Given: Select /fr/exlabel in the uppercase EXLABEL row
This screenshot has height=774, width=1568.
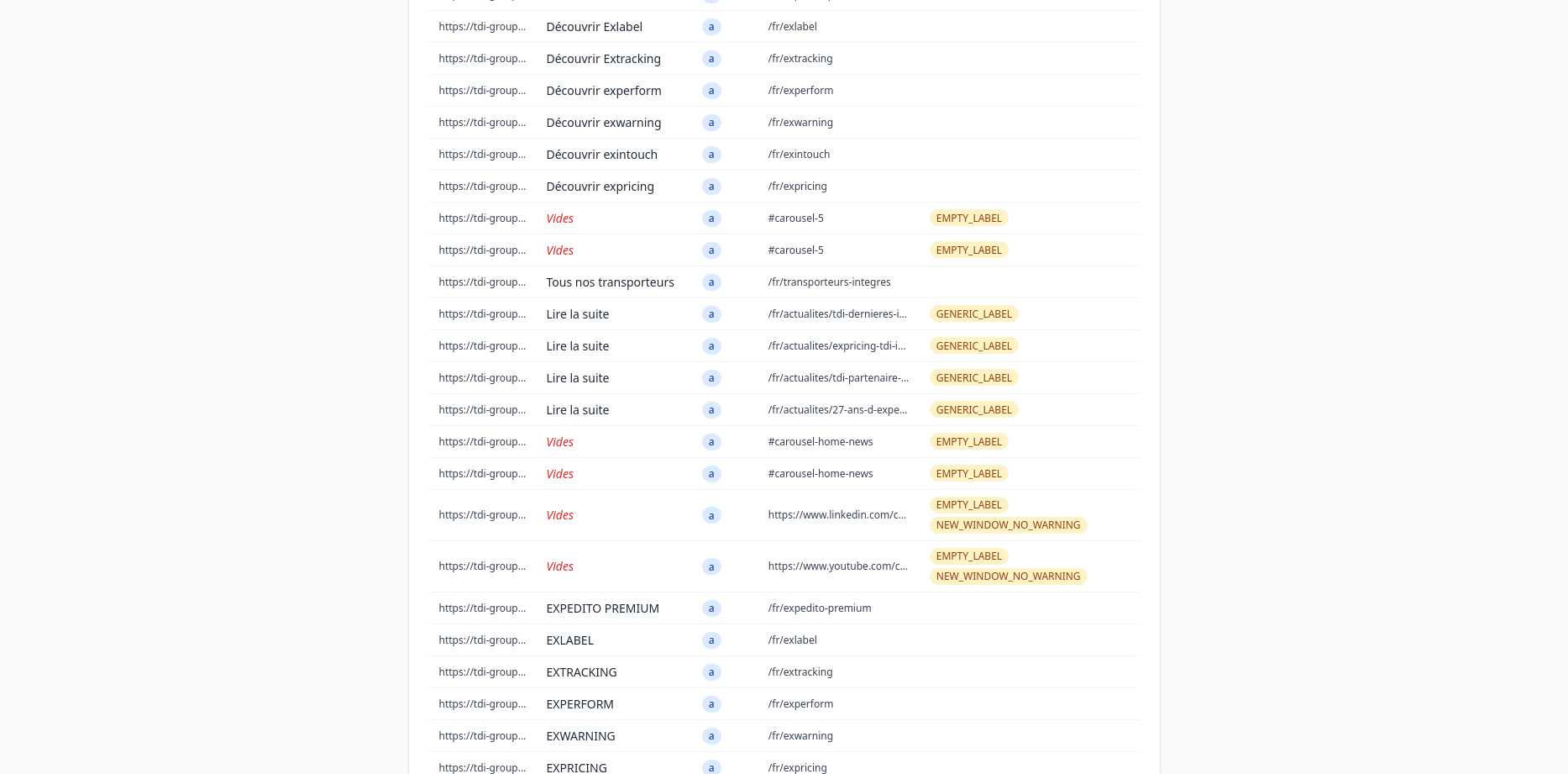Looking at the screenshot, I should 792,640.
